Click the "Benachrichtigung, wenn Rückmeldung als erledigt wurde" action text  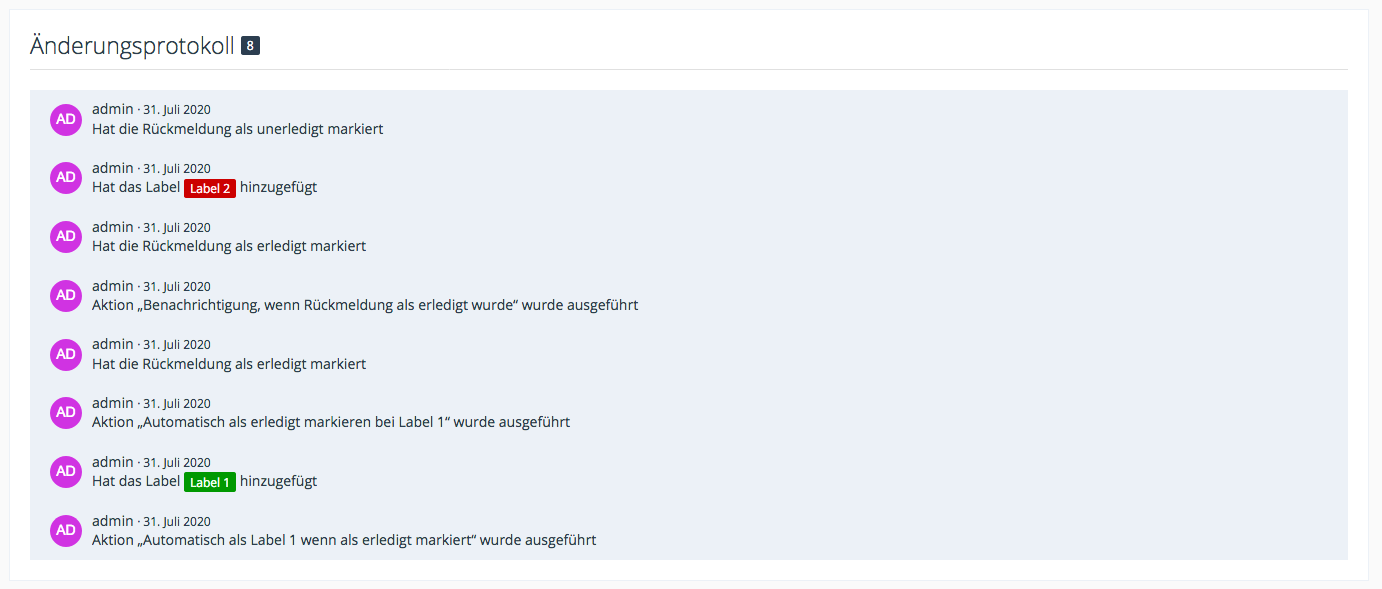click(364, 305)
